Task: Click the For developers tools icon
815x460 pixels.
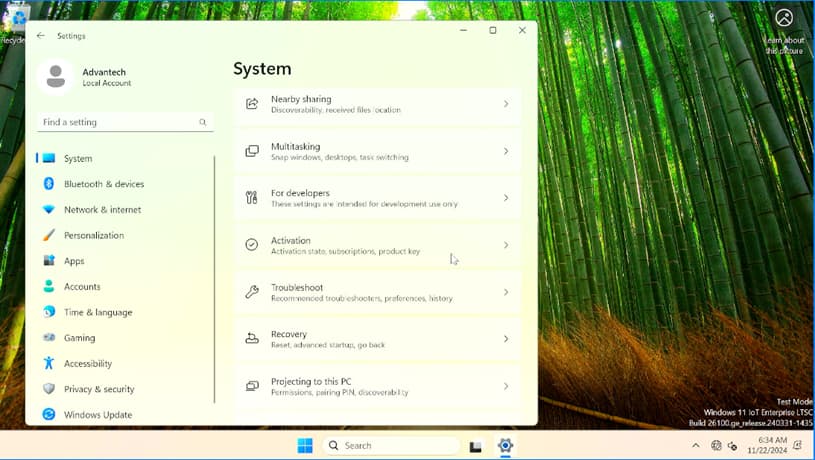Action: click(x=252, y=198)
